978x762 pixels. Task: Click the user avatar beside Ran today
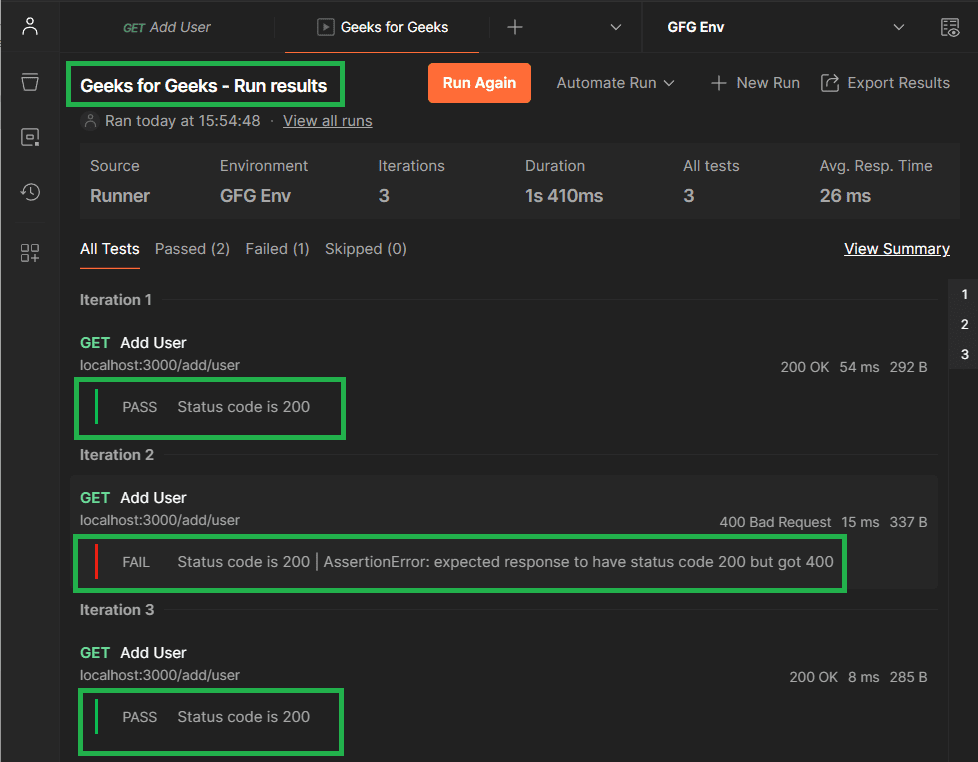tap(90, 121)
